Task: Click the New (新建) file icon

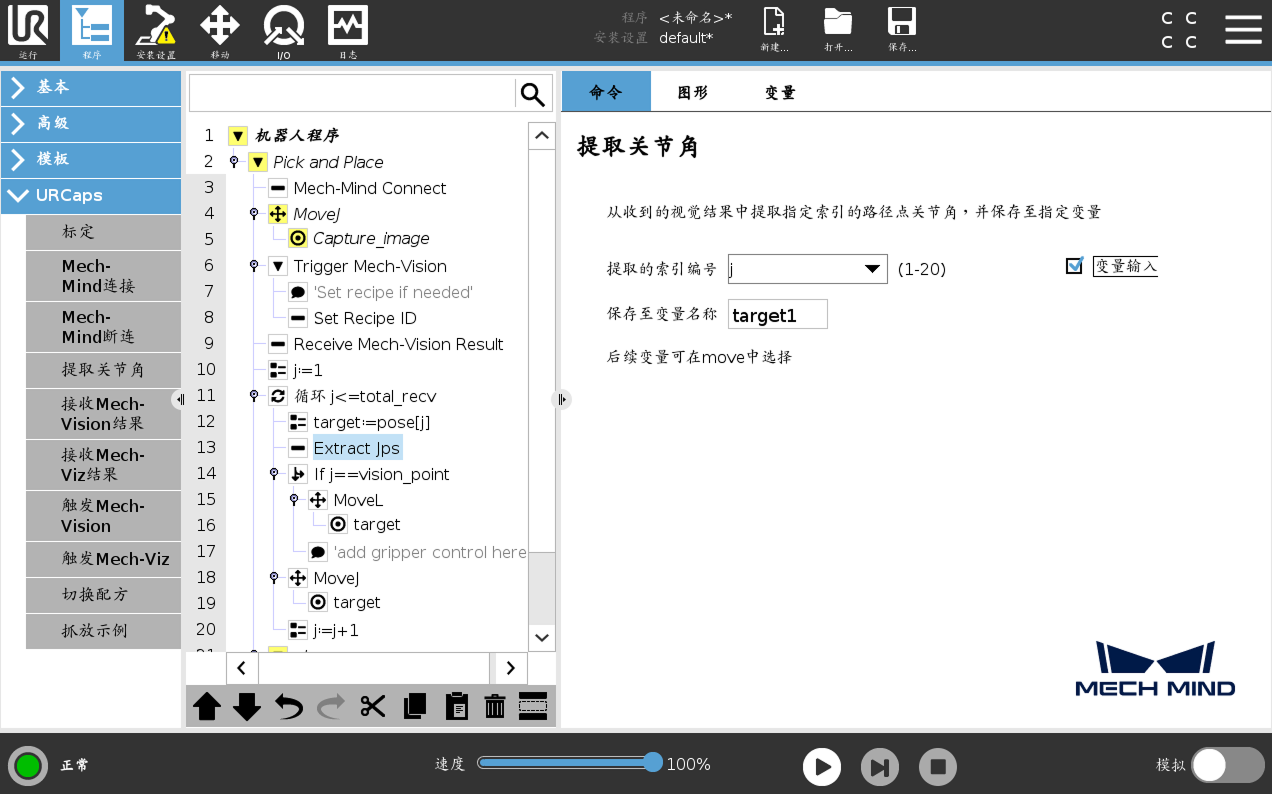Action: [774, 30]
